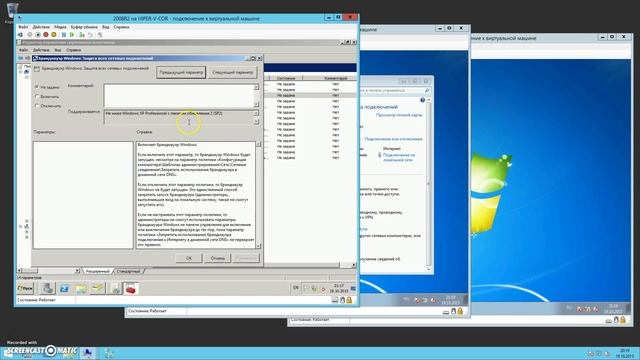This screenshot has height=360, width=640.
Task: Click Состояние: Работает in front VM status bar
Action: coord(36,300)
